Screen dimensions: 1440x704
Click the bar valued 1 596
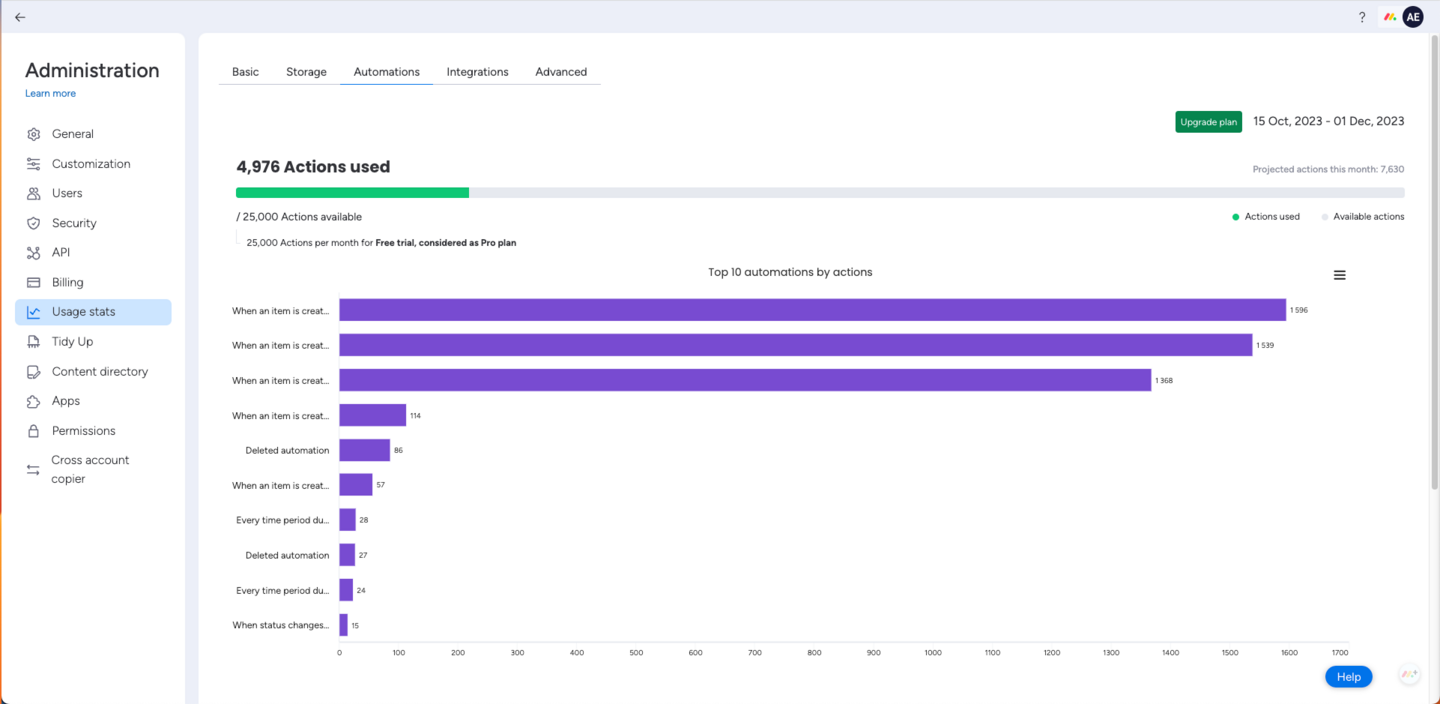coord(812,310)
